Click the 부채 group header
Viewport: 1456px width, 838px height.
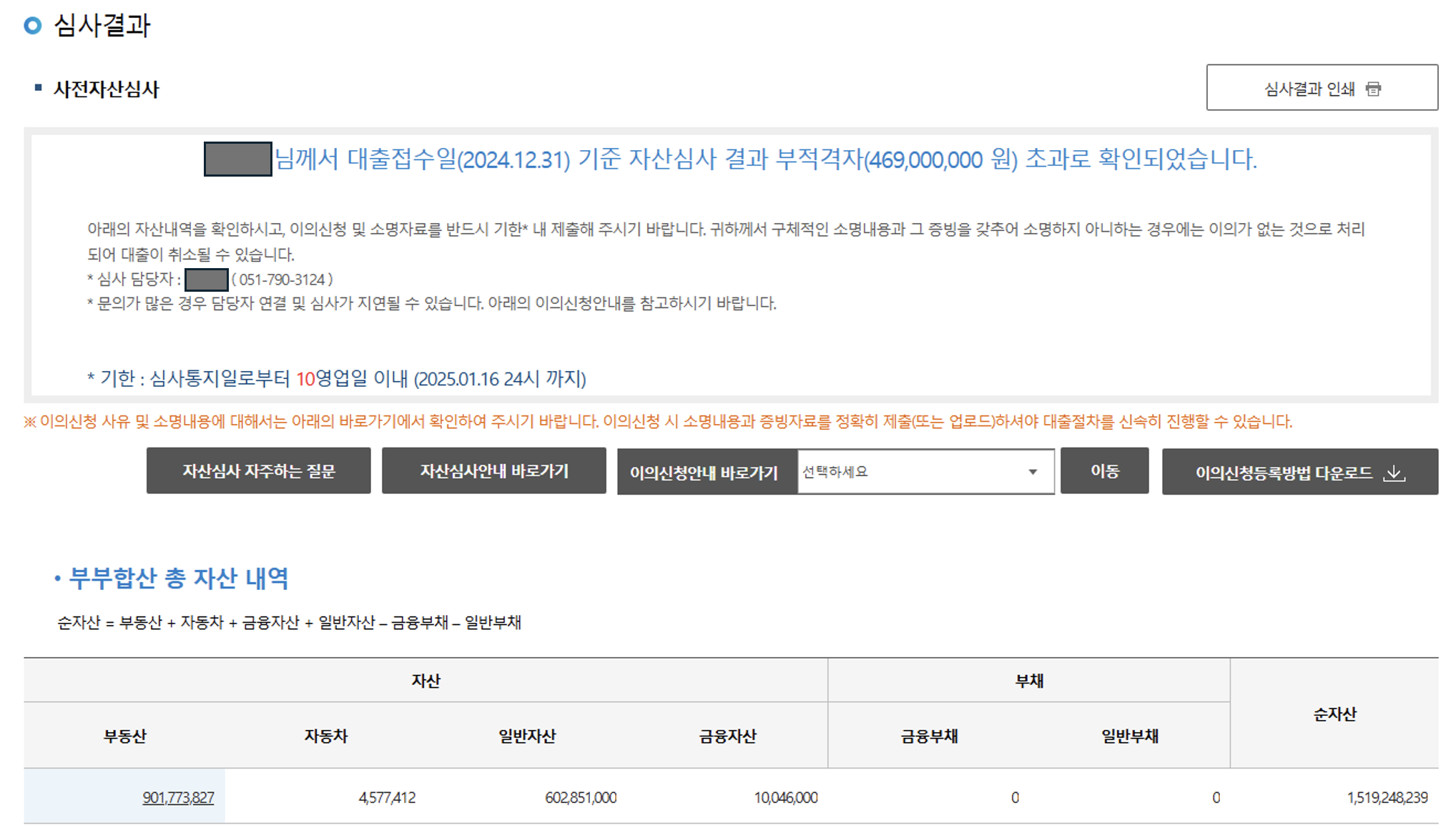click(x=1029, y=681)
